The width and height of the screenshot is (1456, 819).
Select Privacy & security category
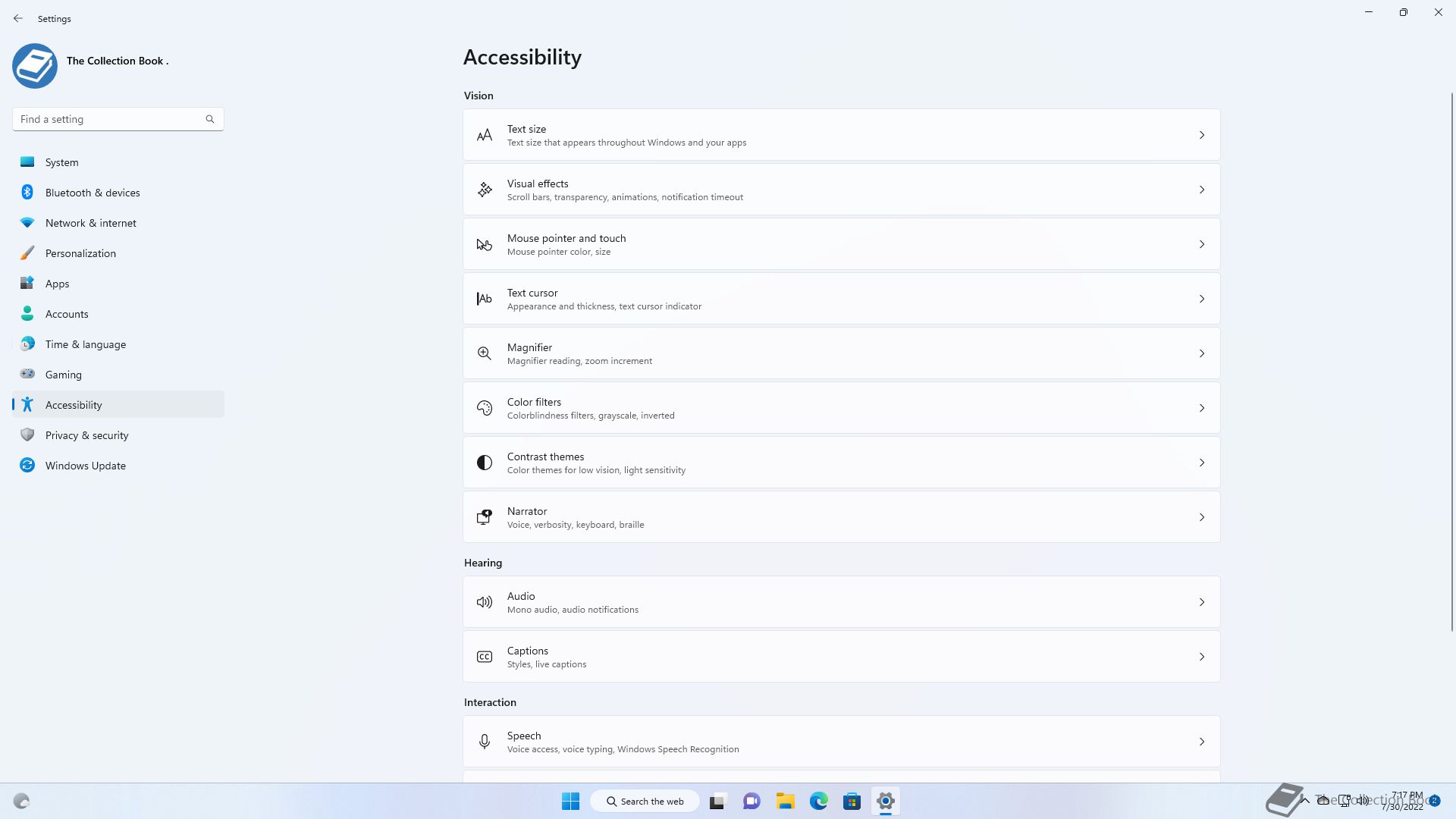point(118,435)
